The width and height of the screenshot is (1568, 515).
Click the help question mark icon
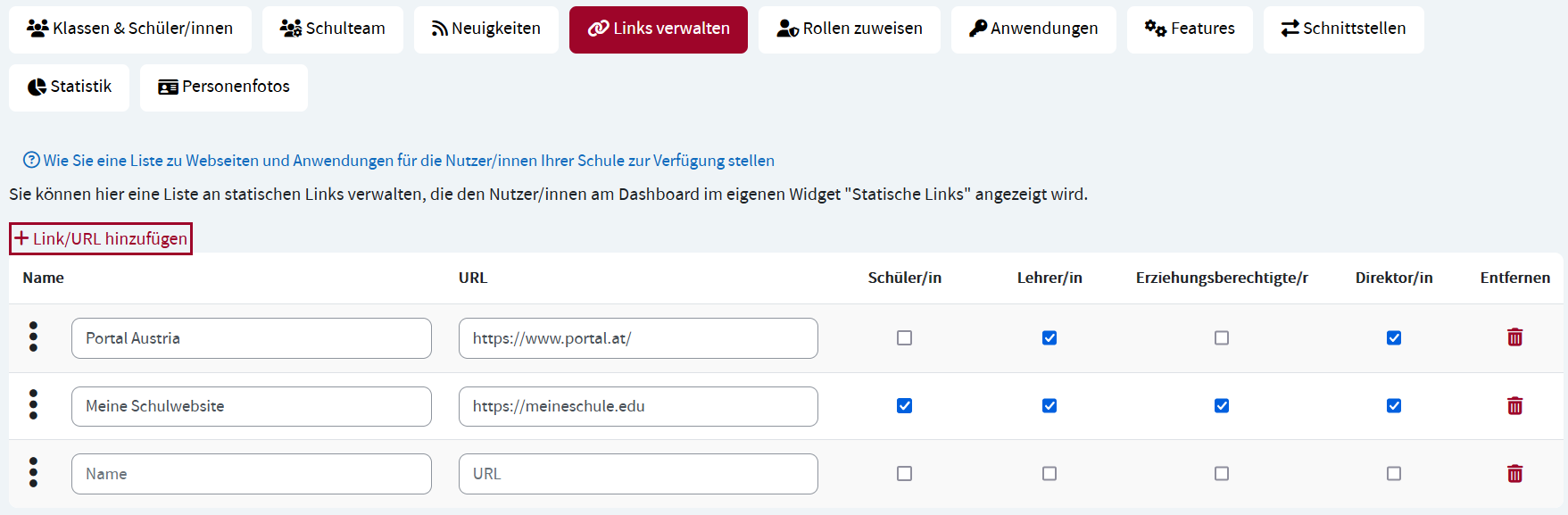[x=31, y=161]
